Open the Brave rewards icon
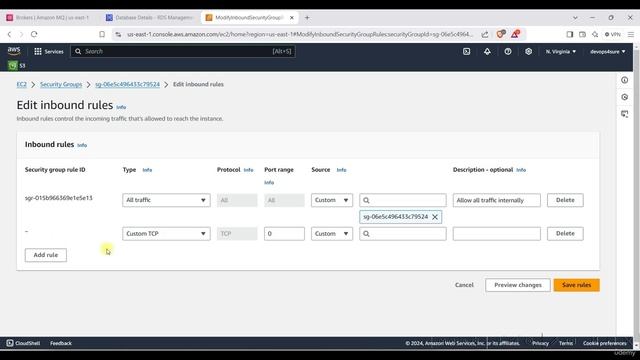The width and height of the screenshot is (640, 360). [516, 34]
